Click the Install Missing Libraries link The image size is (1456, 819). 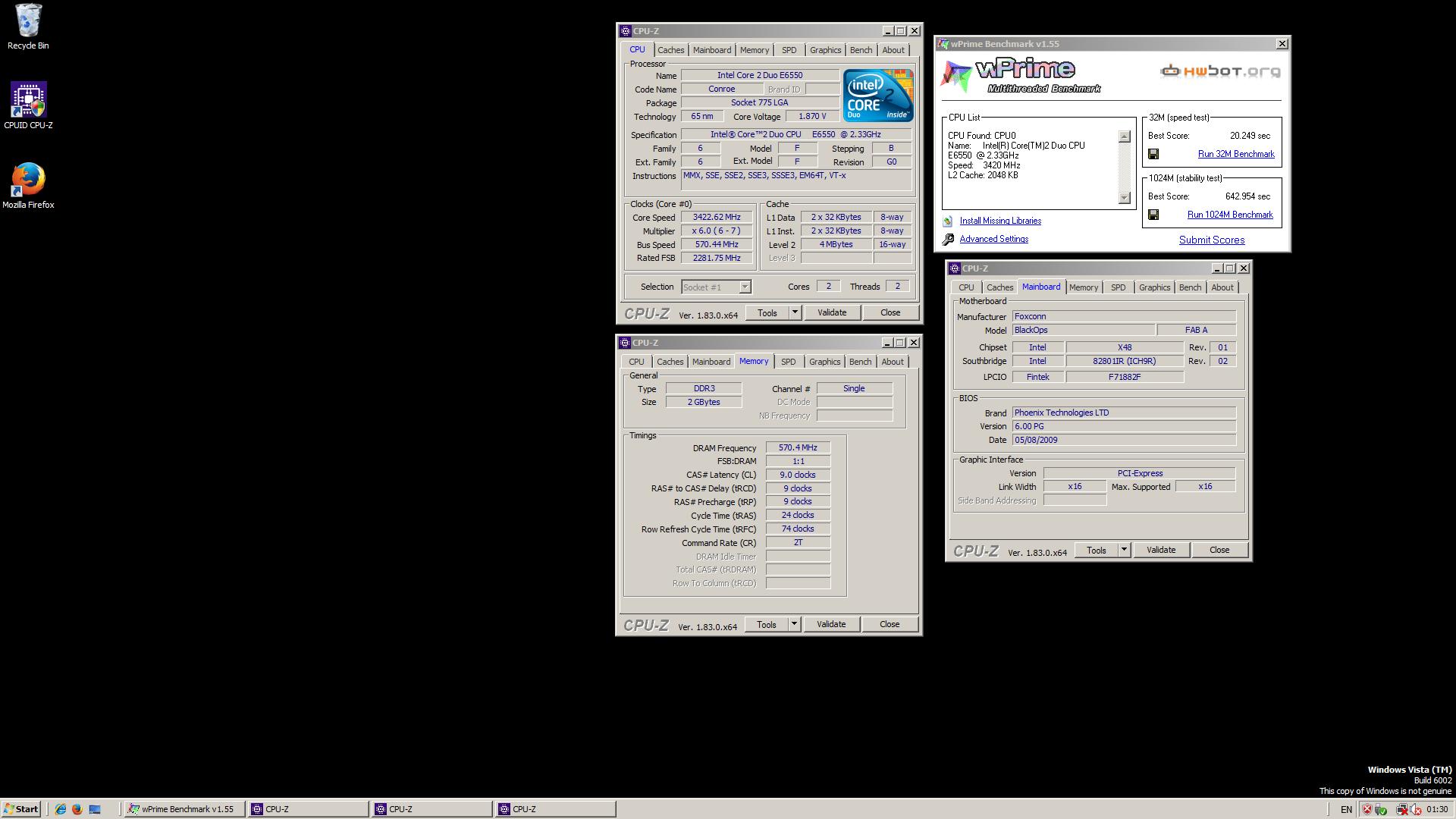(x=999, y=221)
